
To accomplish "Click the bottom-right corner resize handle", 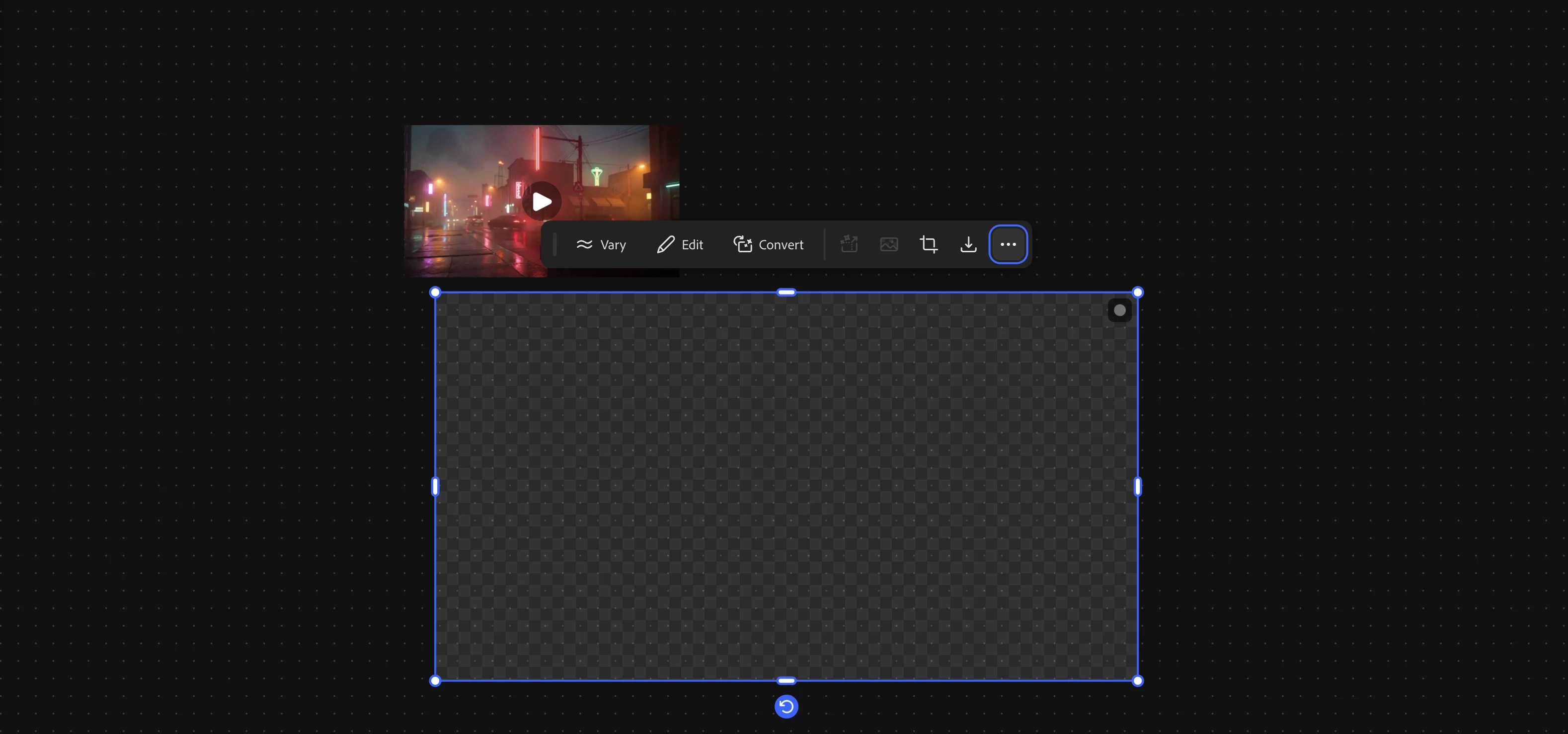I will tap(1137, 681).
